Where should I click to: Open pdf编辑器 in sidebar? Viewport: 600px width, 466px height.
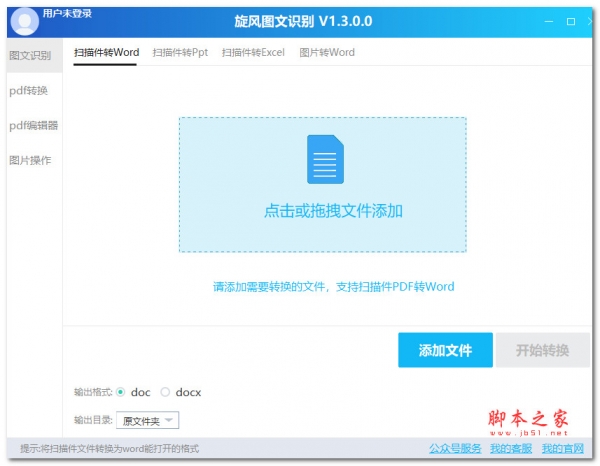click(x=32, y=126)
